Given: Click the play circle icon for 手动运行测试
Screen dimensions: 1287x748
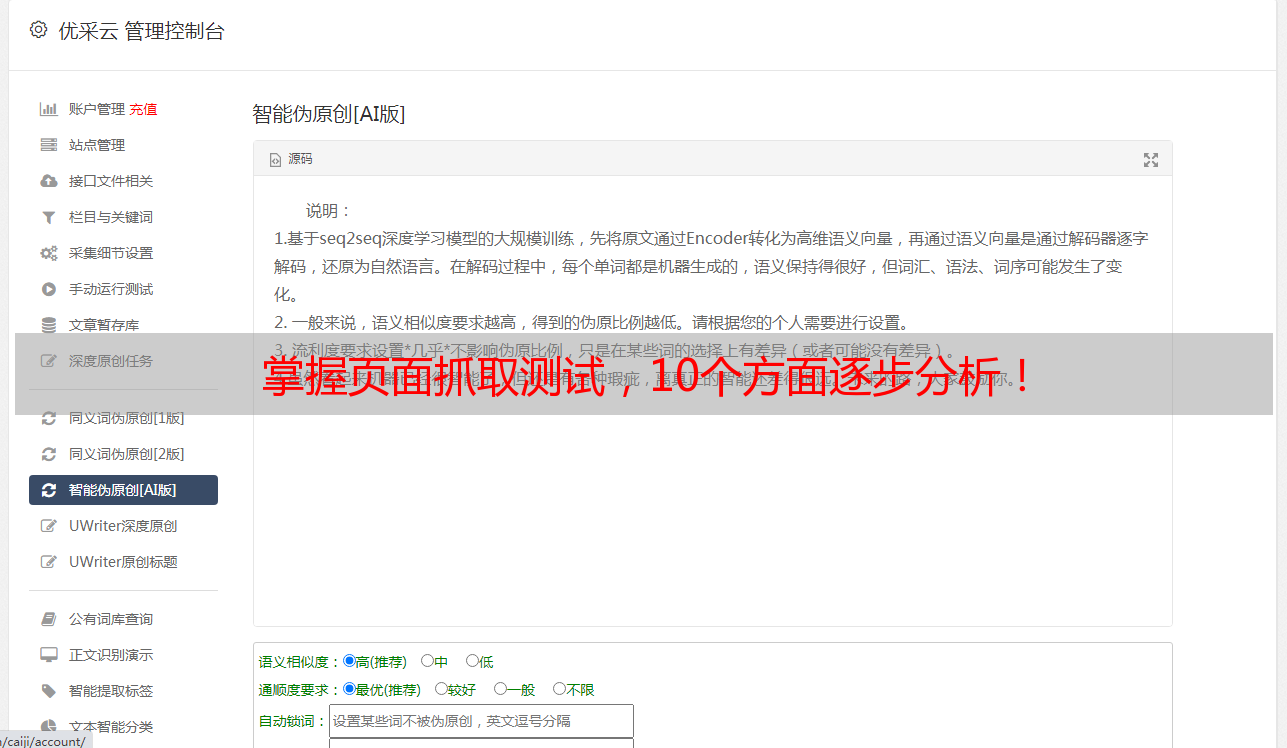Looking at the screenshot, I should pos(48,289).
